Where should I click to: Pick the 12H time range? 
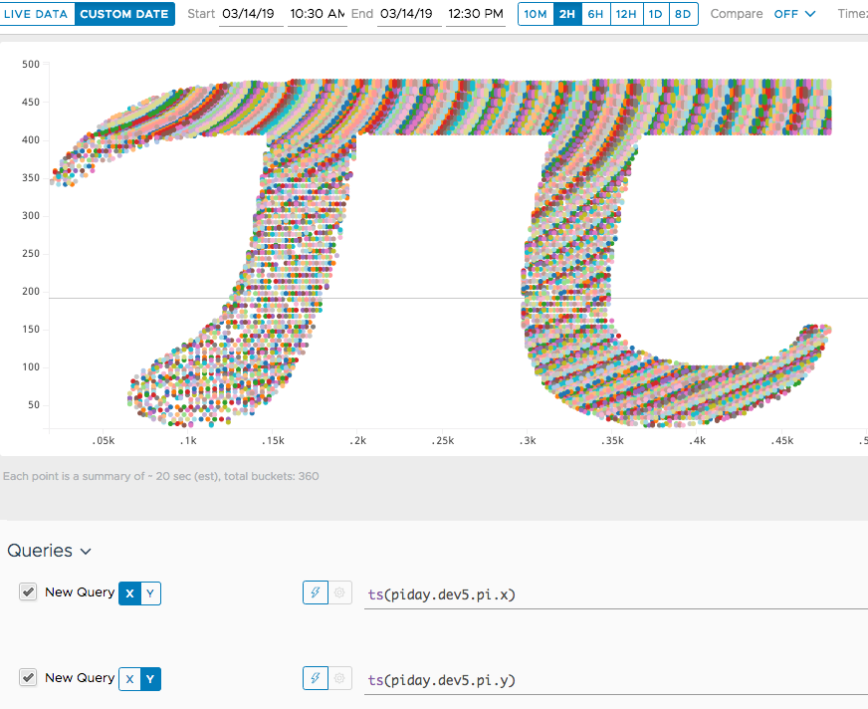625,14
